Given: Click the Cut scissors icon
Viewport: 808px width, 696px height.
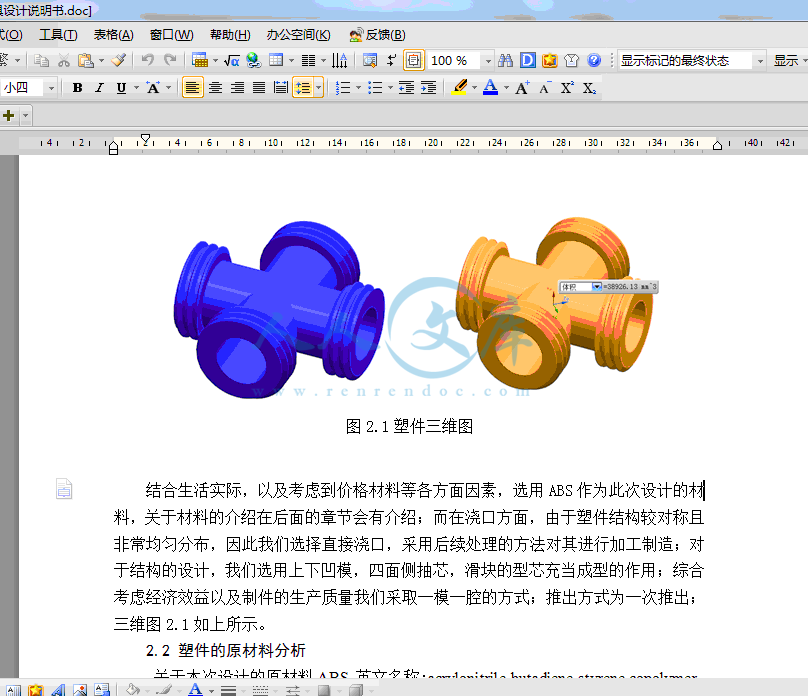Looking at the screenshot, I should pyautogui.click(x=63, y=60).
